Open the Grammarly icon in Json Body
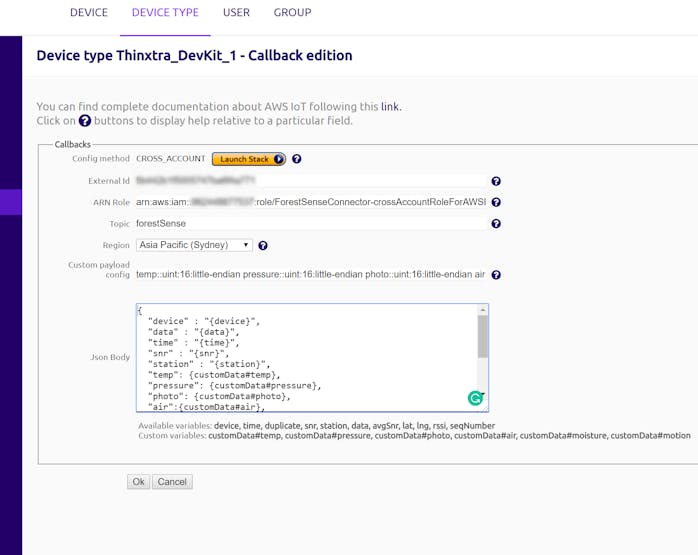Screen dimensions: 698x555 point(475,398)
